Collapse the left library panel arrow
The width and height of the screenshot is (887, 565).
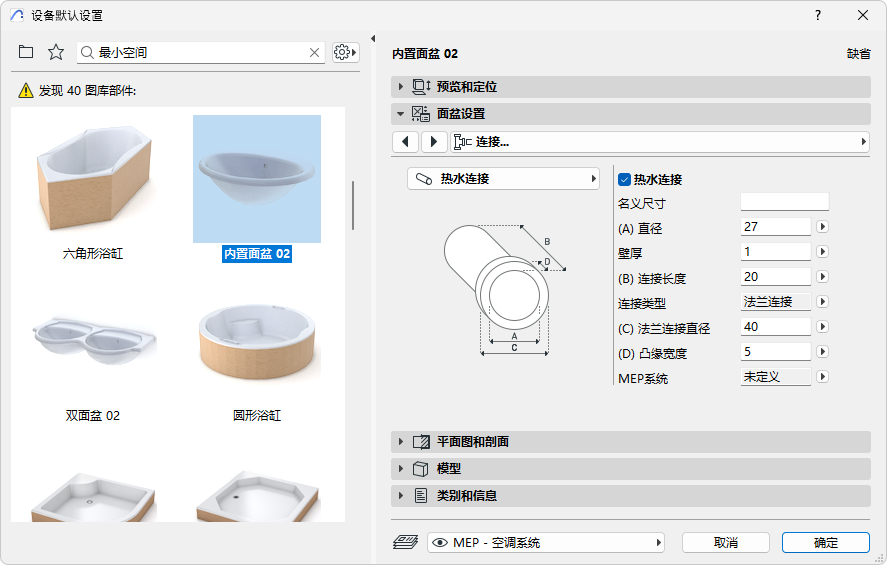point(373,38)
